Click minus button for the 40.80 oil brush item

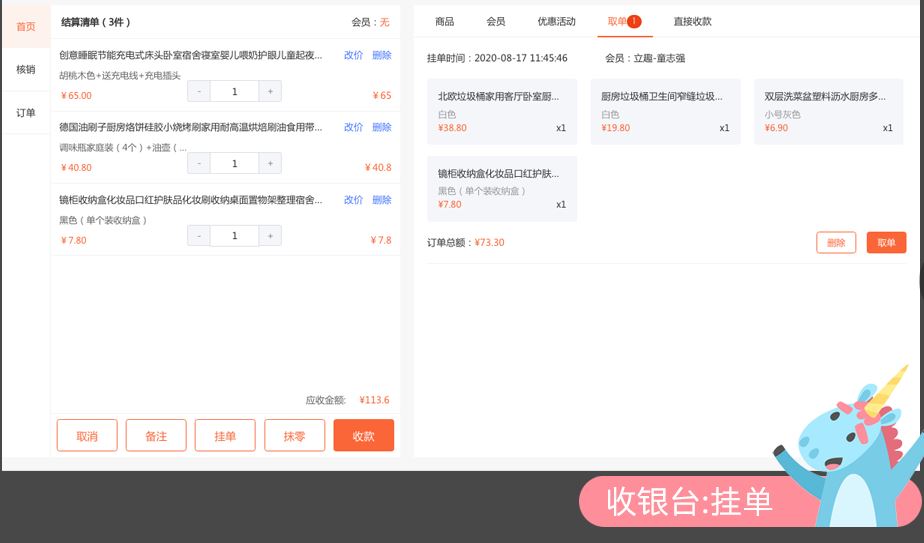[198, 163]
